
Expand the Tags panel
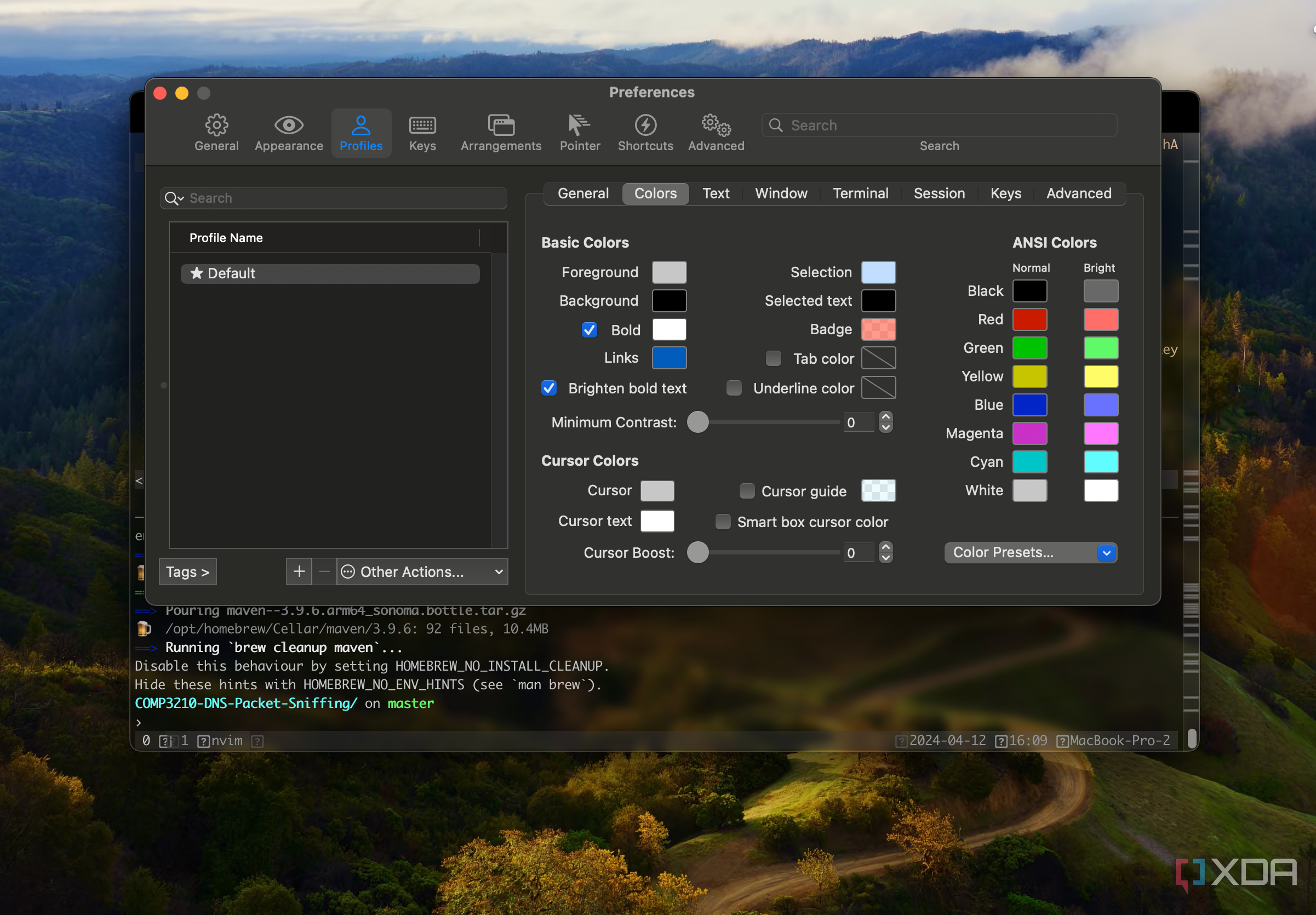(187, 571)
